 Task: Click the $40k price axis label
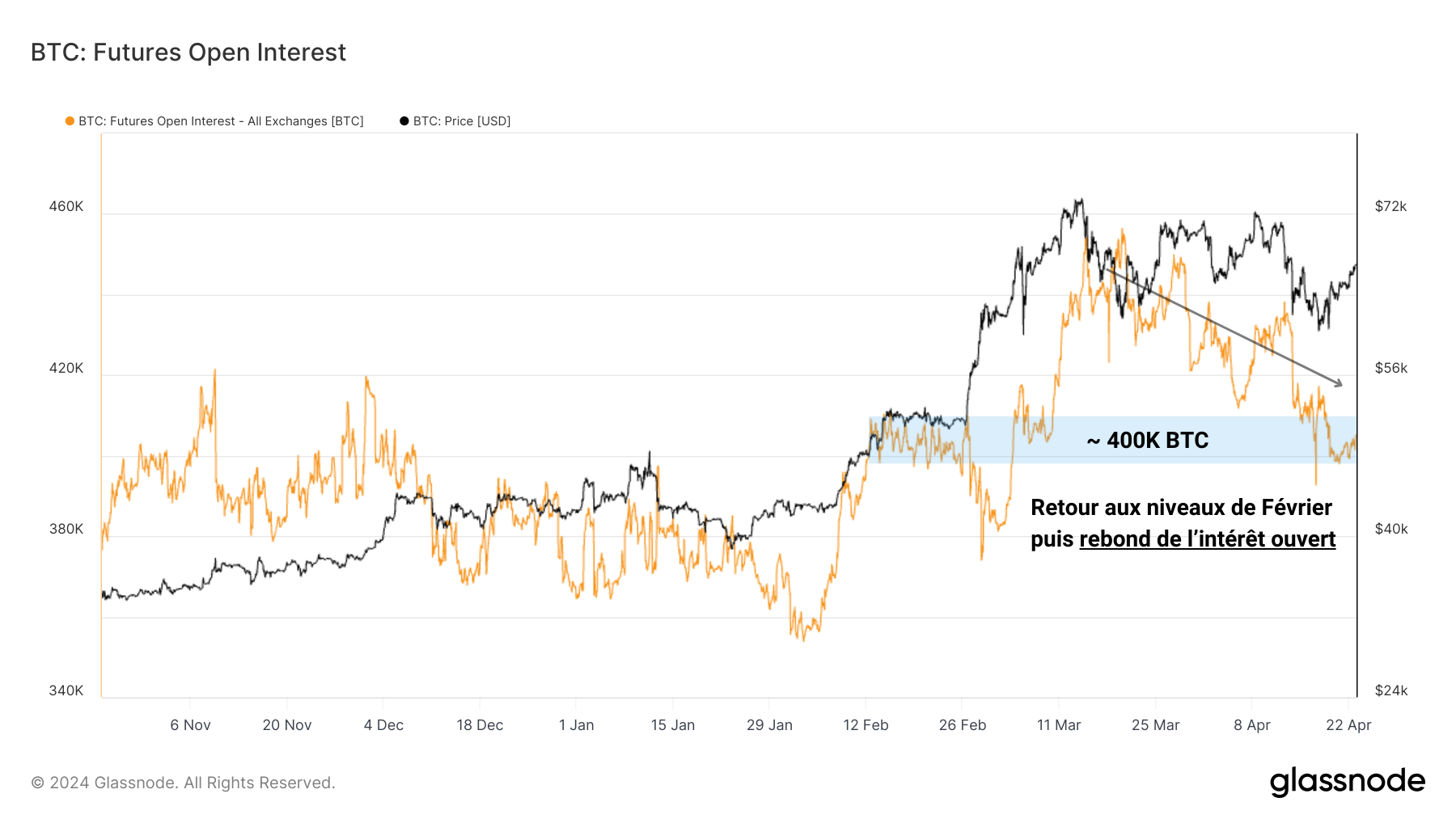tap(1391, 529)
